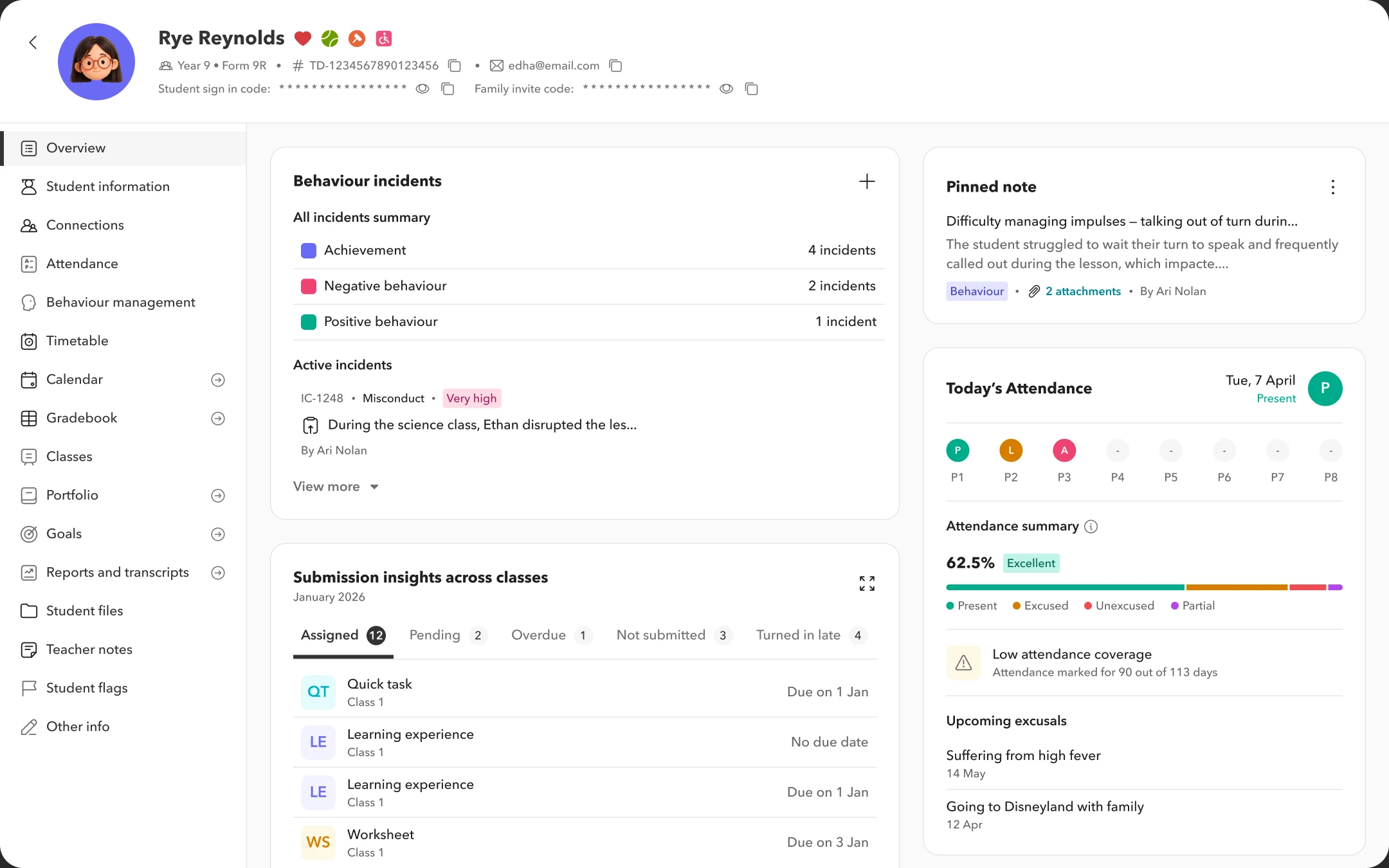This screenshot has width=1389, height=868.
Task: Click the Negative behaviour red swatch
Action: [309, 286]
